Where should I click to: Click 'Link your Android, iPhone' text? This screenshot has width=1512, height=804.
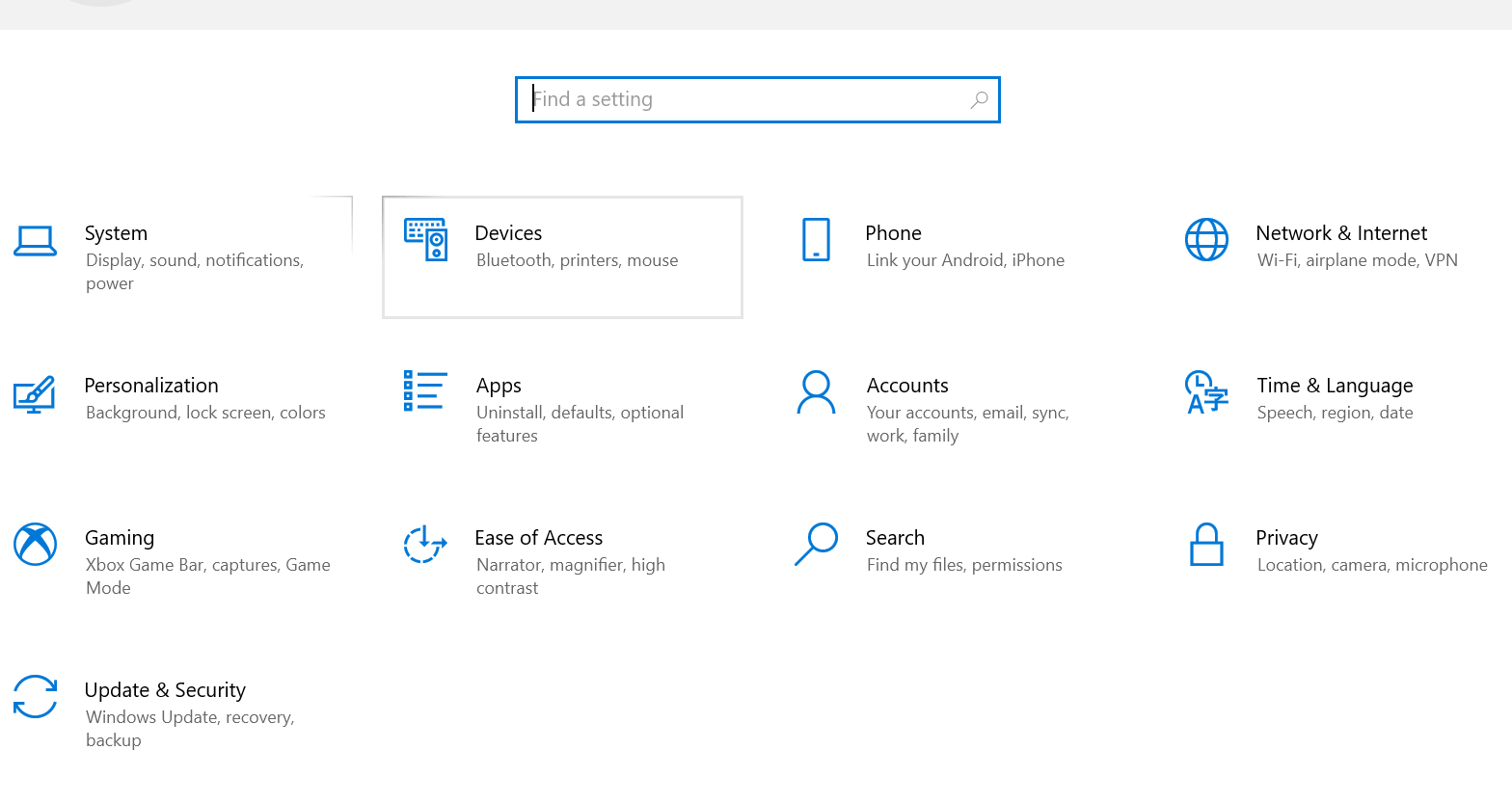pos(965,260)
